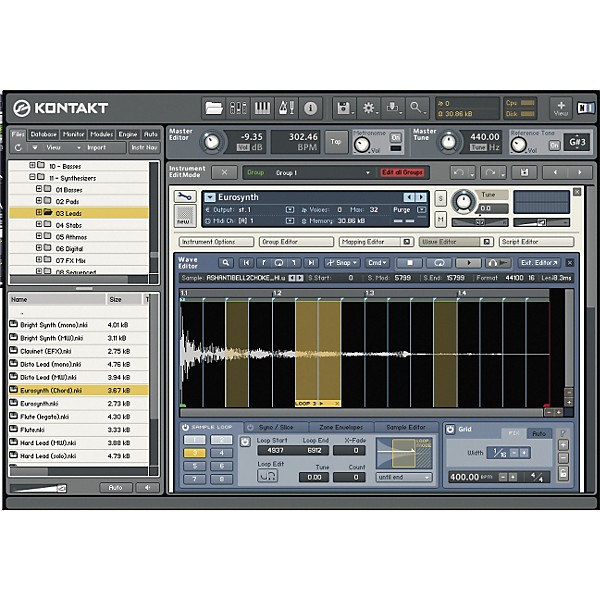
Task: Click the Loop Edit icon button
Action: click(267, 476)
